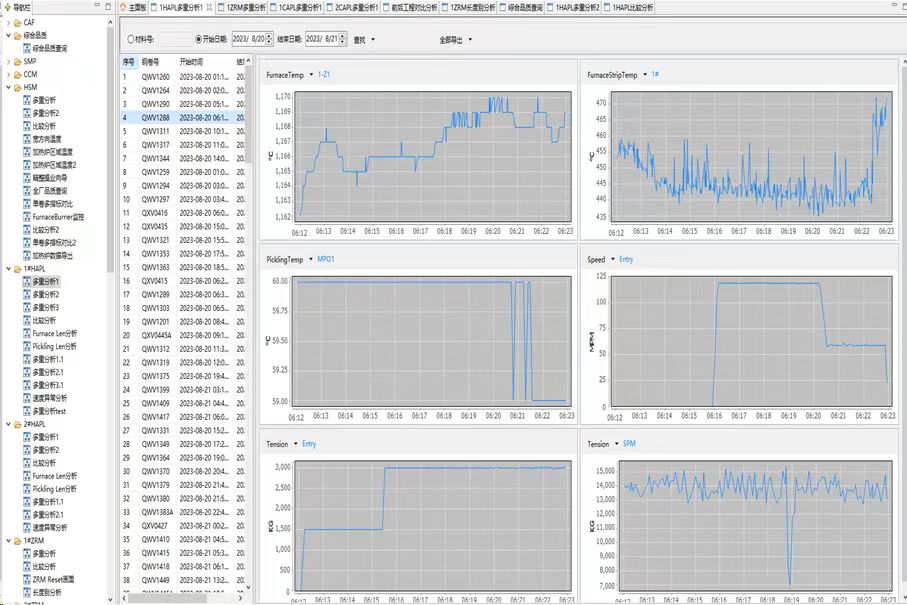Image resolution: width=907 pixels, height=605 pixels.
Task: Switch to the 2CAPL多量分析1 tab
Action: coord(352,8)
